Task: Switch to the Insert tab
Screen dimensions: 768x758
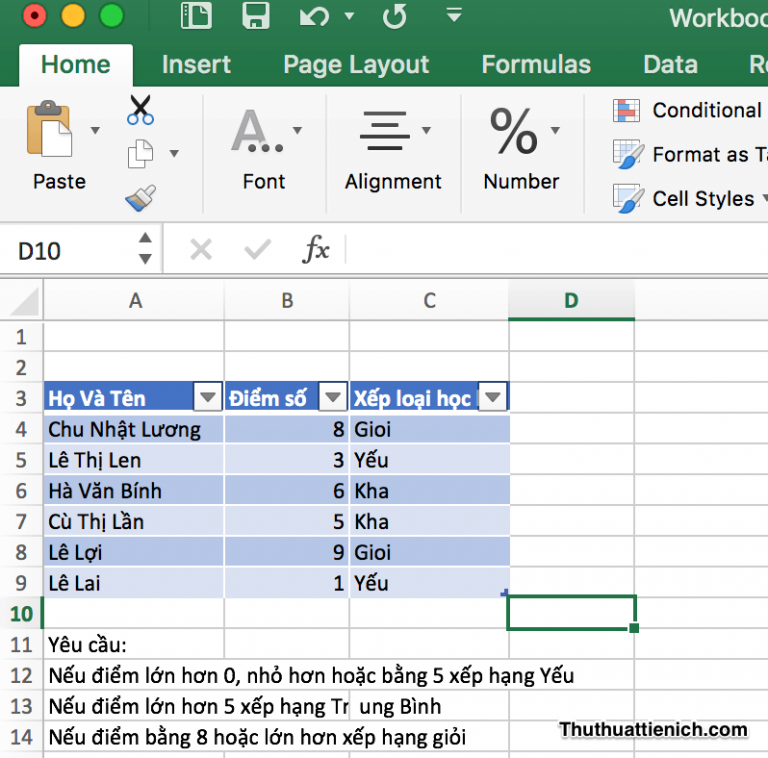Action: tap(196, 65)
